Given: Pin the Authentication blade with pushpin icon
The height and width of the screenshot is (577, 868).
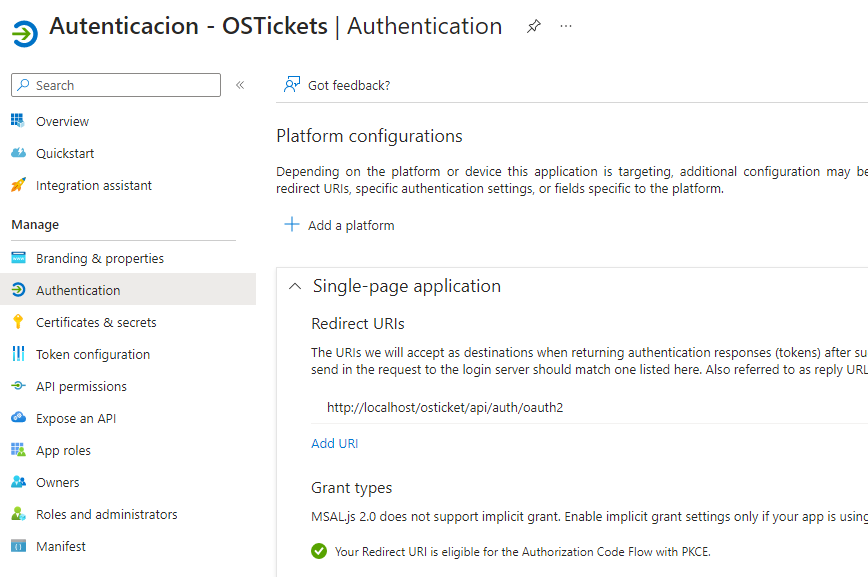Looking at the screenshot, I should [x=534, y=26].
